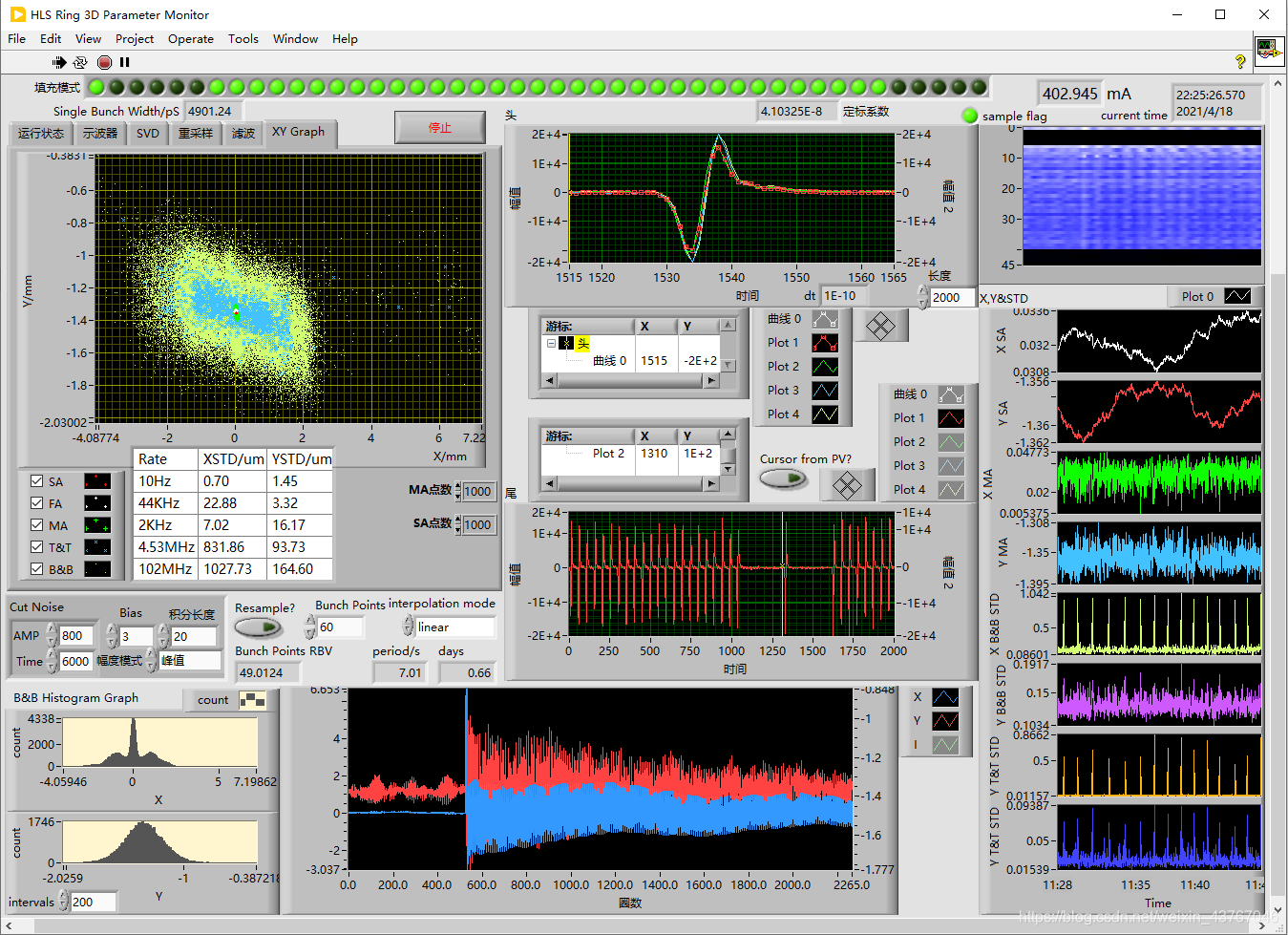Viewport: 1288px width, 935px height.
Task: Toggle the B&B checkbox
Action: pyautogui.click(x=36, y=569)
